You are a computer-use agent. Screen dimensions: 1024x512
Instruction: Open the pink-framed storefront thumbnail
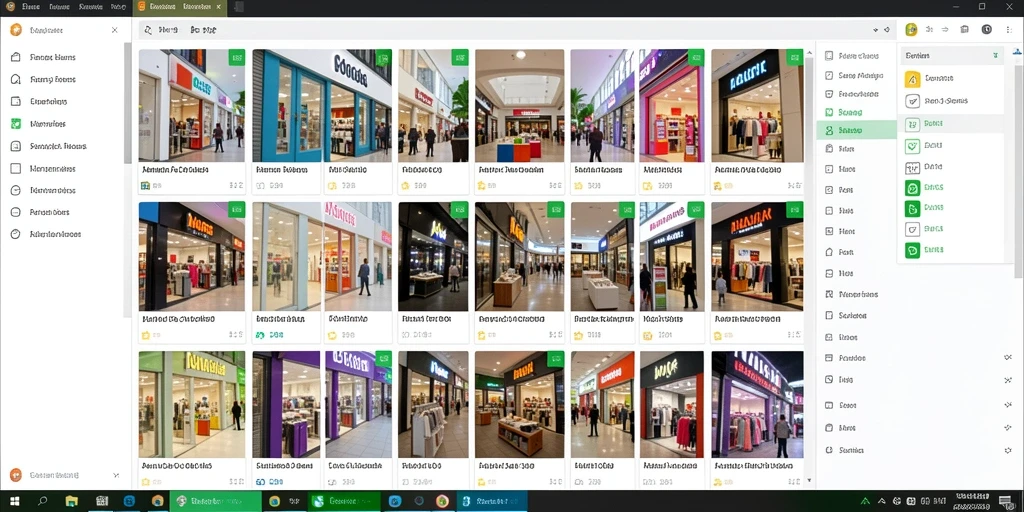tap(671, 106)
